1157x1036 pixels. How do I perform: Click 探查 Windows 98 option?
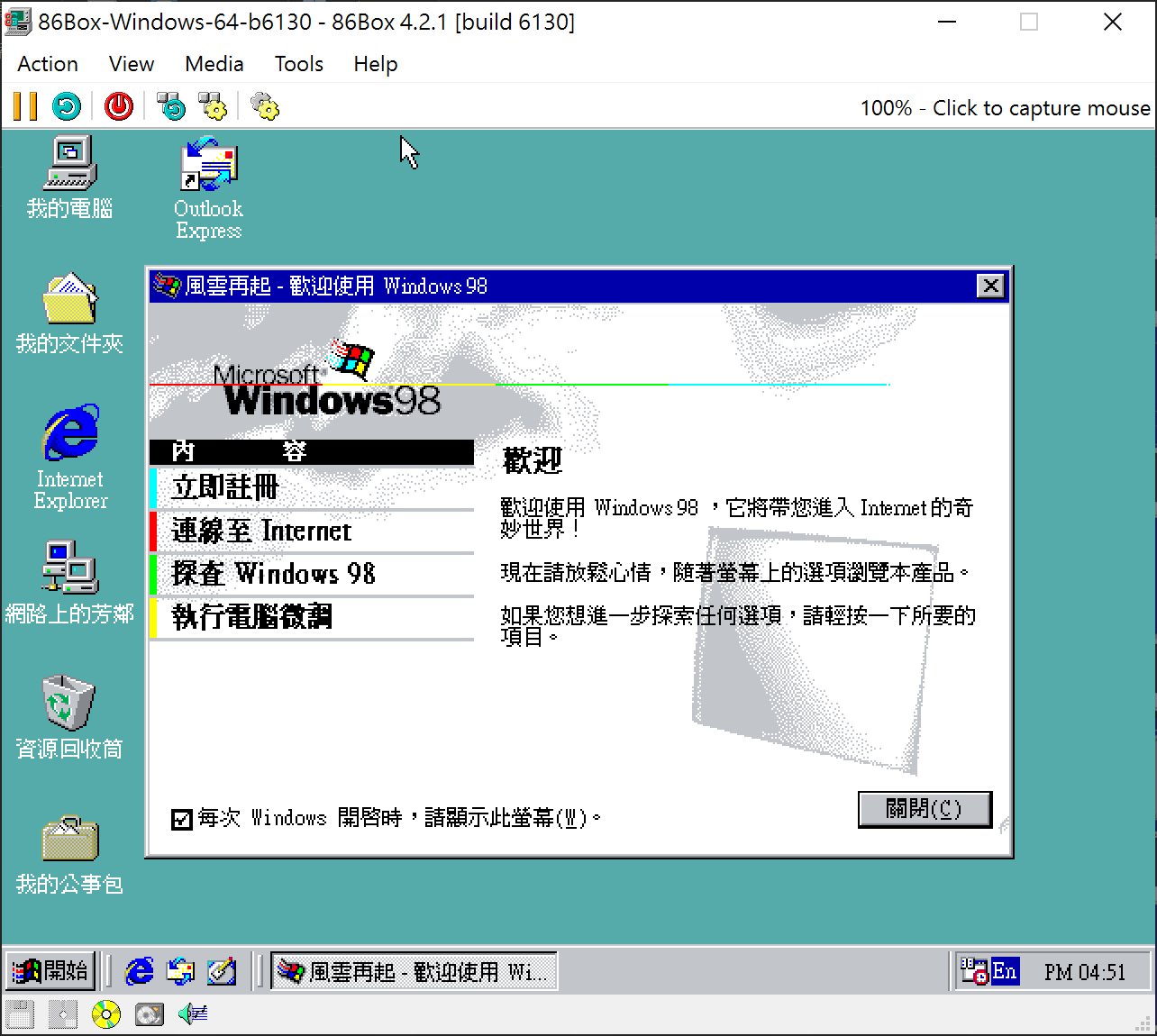312,574
